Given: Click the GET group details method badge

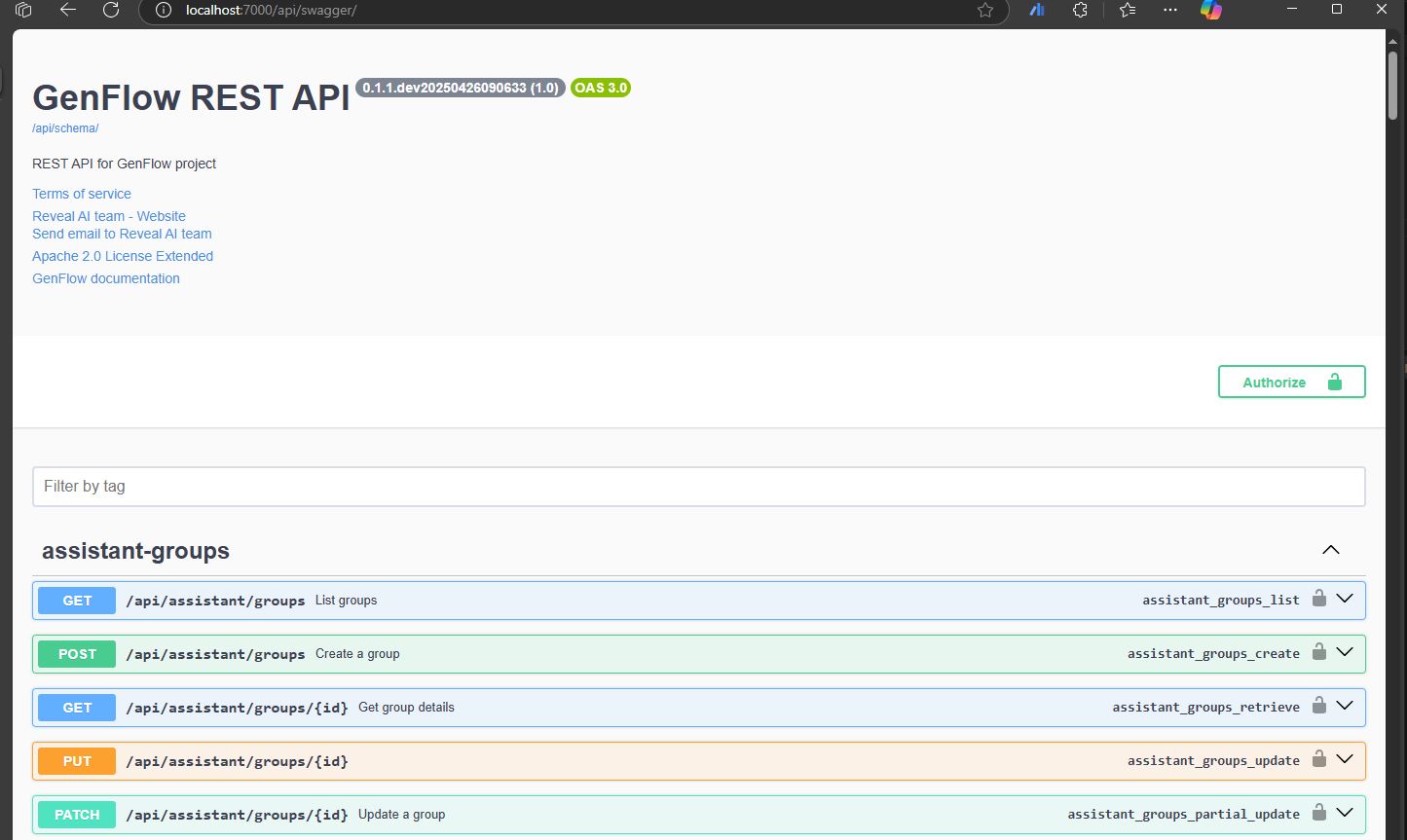Looking at the screenshot, I should coord(77,708).
